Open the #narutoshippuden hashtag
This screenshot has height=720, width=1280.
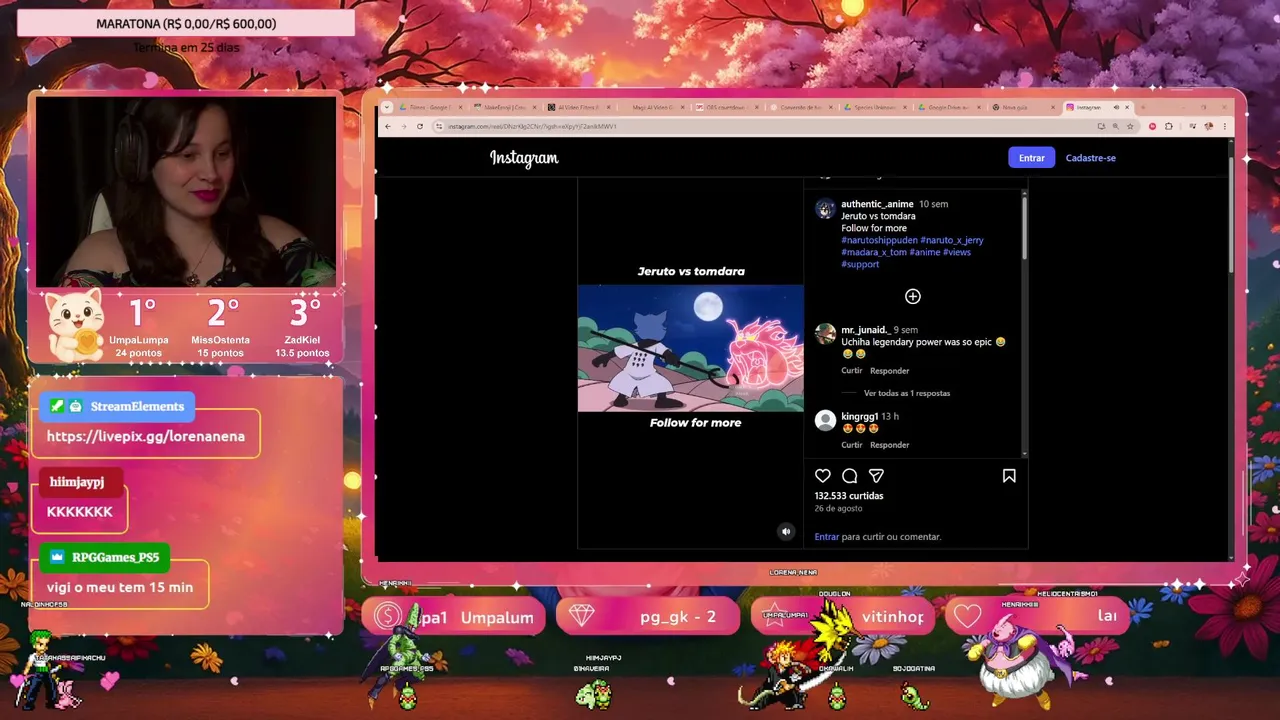coord(880,240)
